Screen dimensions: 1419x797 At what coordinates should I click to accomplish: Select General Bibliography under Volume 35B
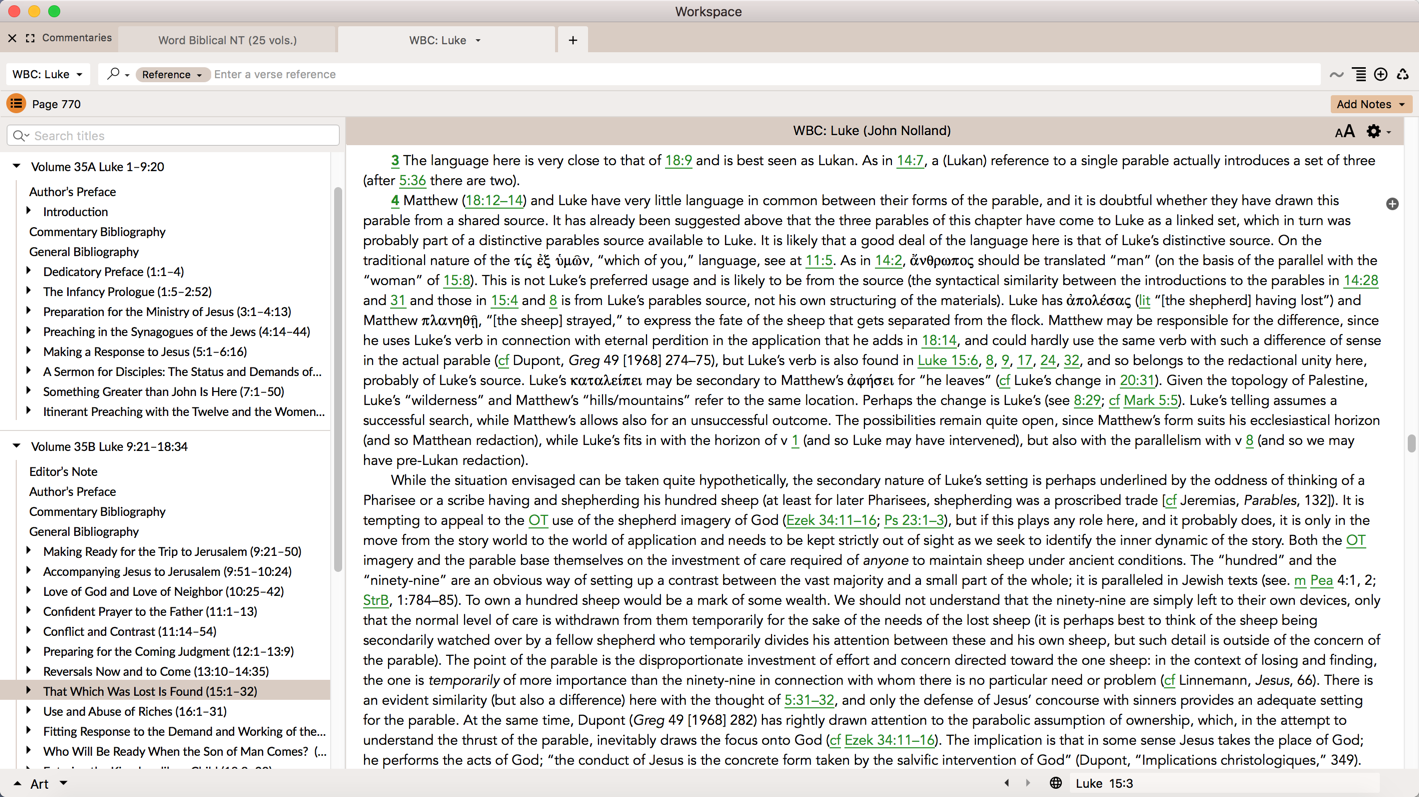tap(84, 532)
